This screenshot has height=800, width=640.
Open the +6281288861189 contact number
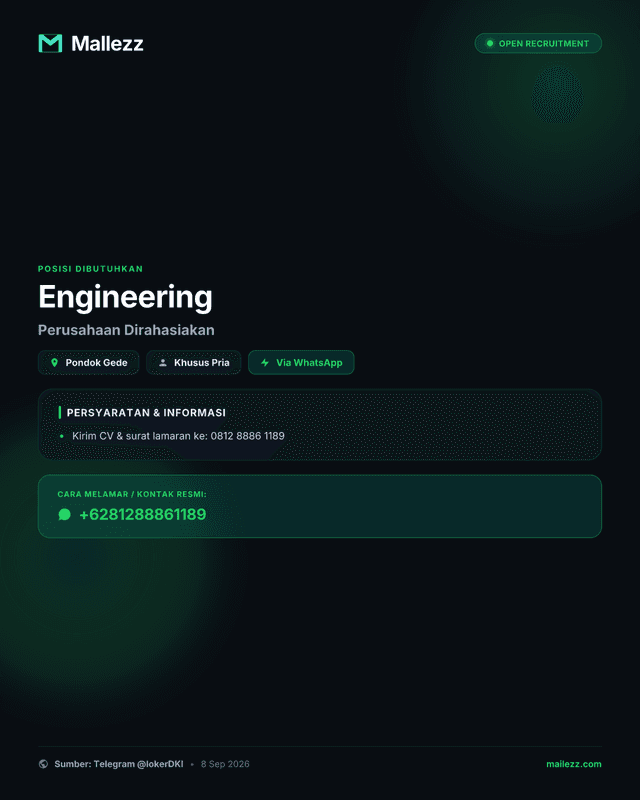[x=142, y=514]
